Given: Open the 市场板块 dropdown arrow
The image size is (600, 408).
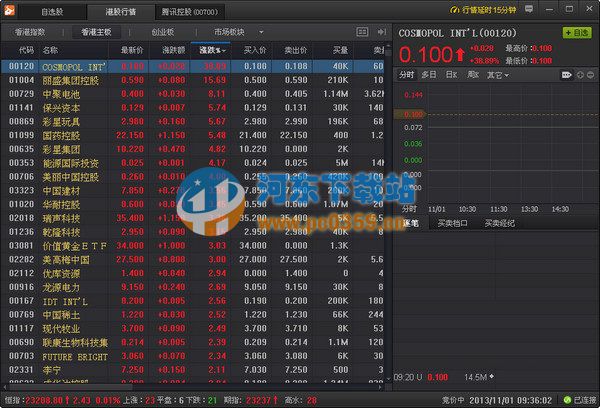Looking at the screenshot, I should pyautogui.click(x=261, y=32).
